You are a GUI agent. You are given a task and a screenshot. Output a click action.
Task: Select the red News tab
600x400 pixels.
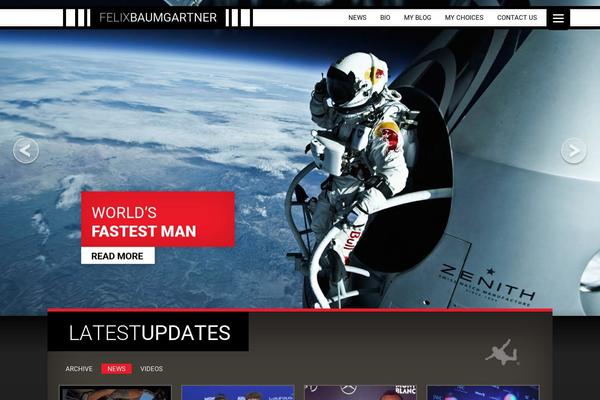pos(116,369)
